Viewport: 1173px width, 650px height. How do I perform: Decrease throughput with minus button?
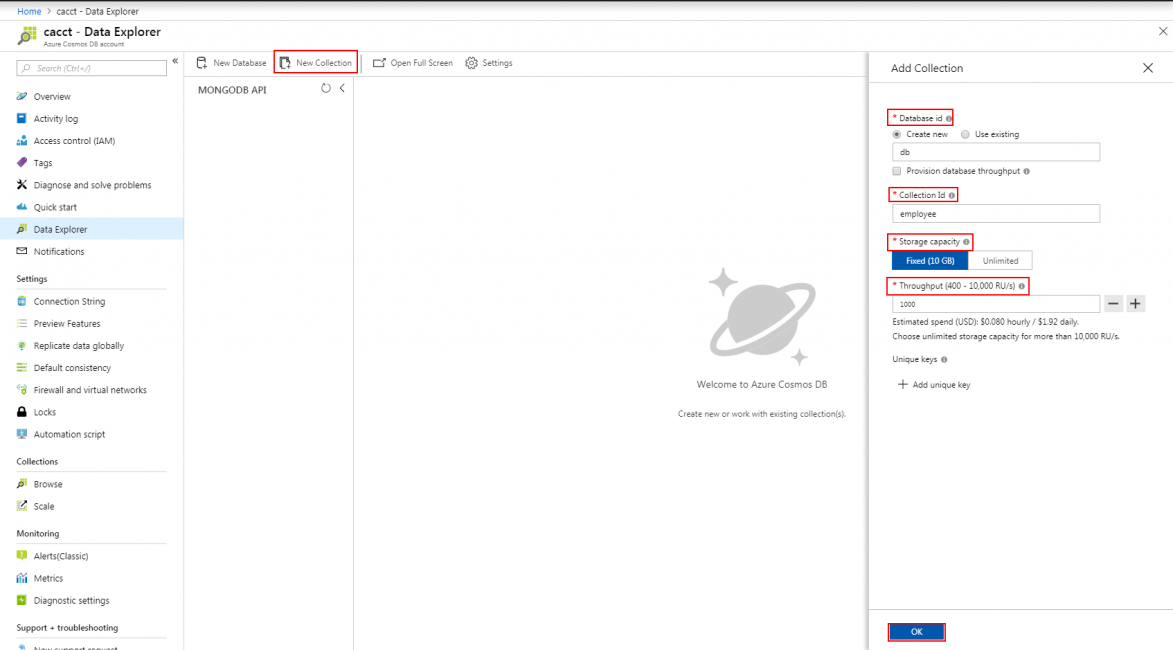1113,304
